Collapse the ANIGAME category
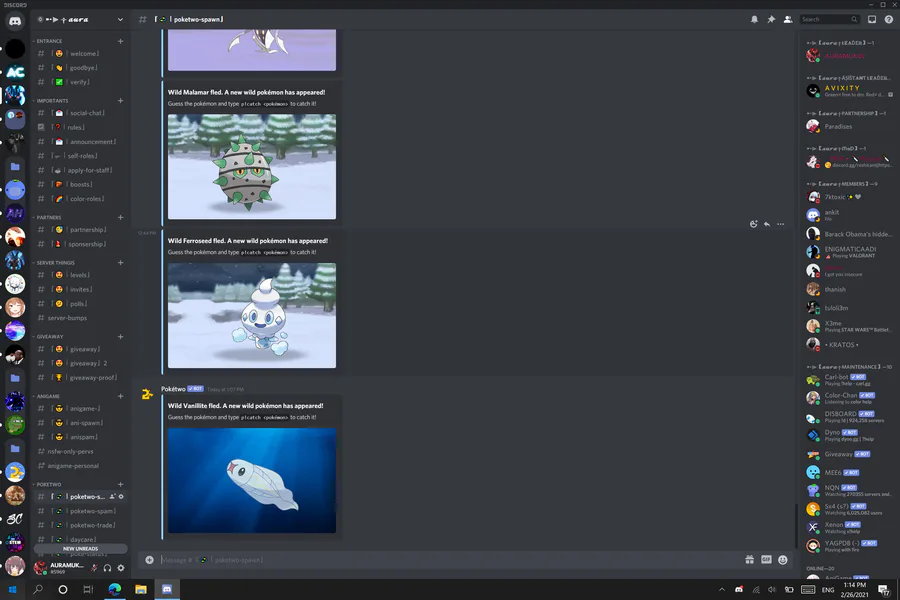The width and height of the screenshot is (900, 600). tap(48, 396)
